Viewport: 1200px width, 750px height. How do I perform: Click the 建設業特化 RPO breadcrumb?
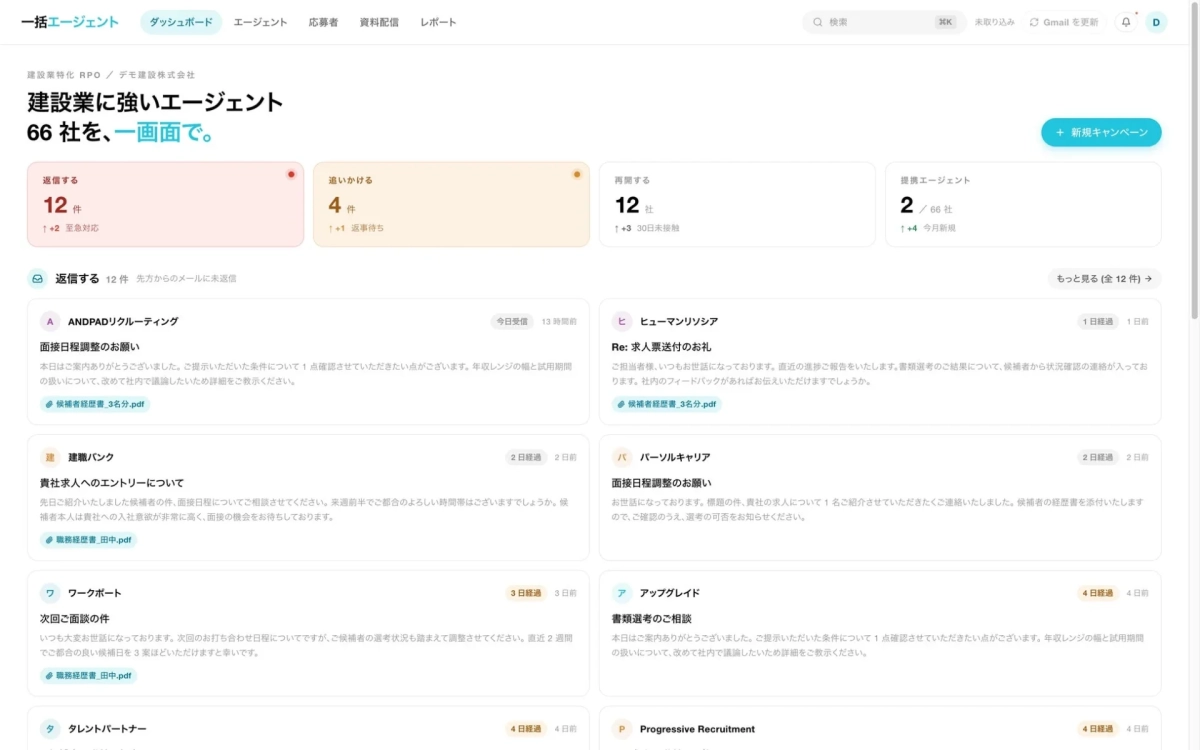64,75
